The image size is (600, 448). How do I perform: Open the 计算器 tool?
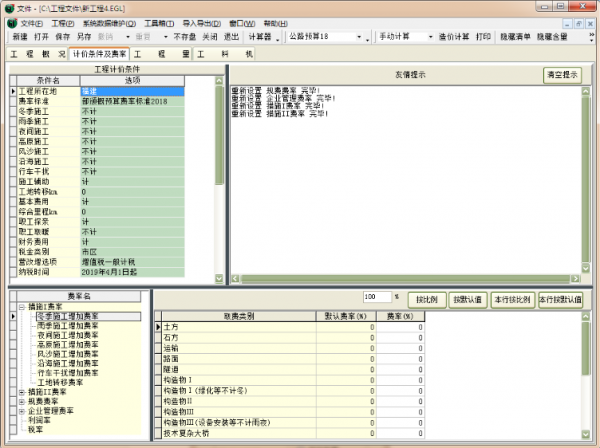(260, 37)
